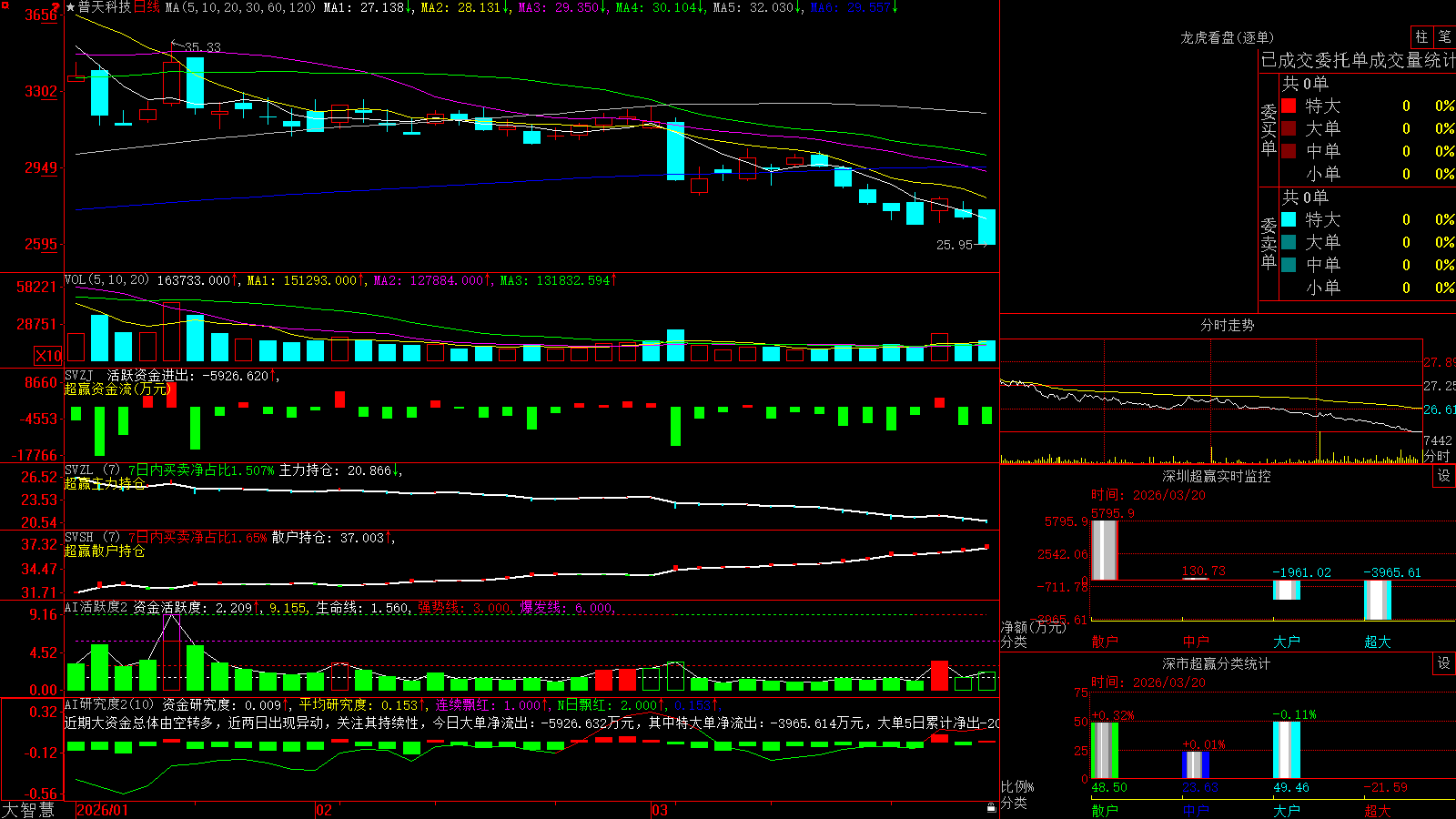Image resolution: width=1456 pixels, height=819 pixels.
Task: Select the 分时走势 panel title
Action: point(1227,325)
